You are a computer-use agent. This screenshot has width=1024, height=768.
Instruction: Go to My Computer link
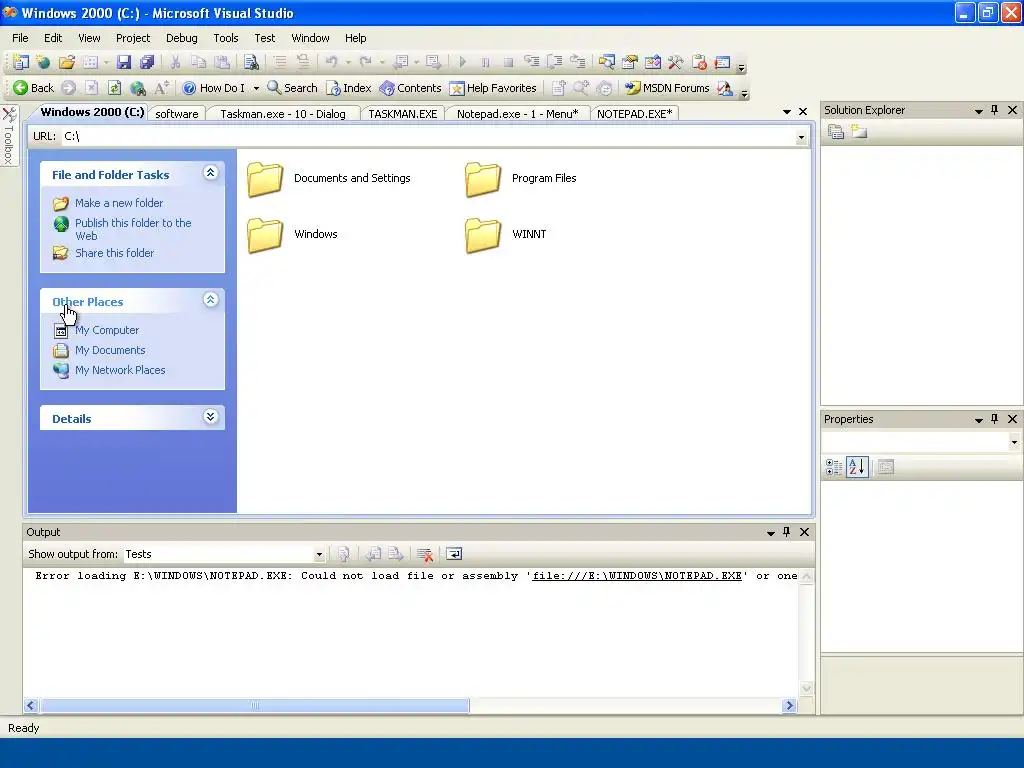coord(106,330)
